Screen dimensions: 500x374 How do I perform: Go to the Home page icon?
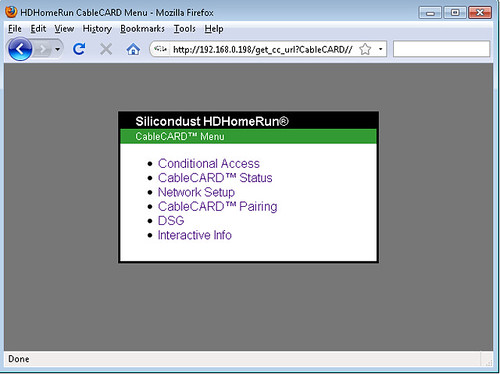click(133, 49)
